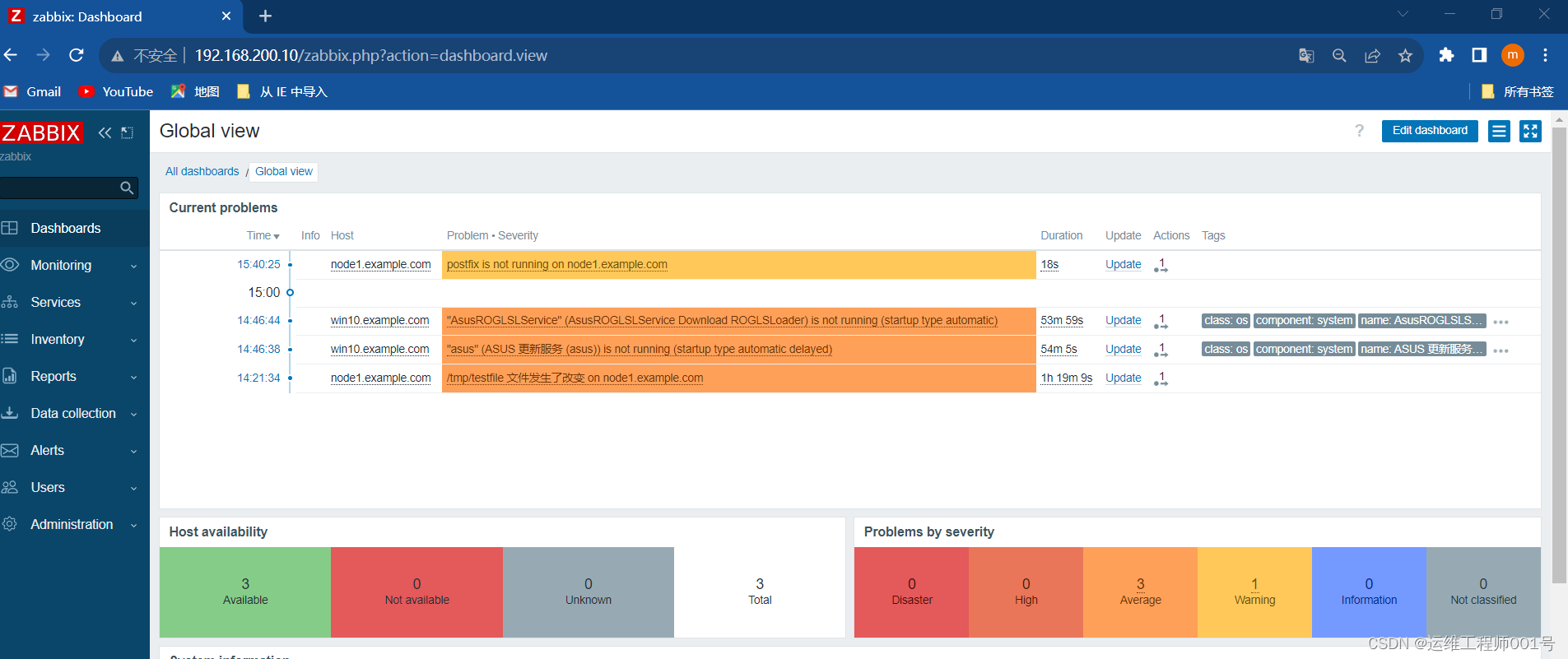Viewport: 1568px width, 659px height.
Task: Click the Data collection download icon
Action: tap(10, 413)
